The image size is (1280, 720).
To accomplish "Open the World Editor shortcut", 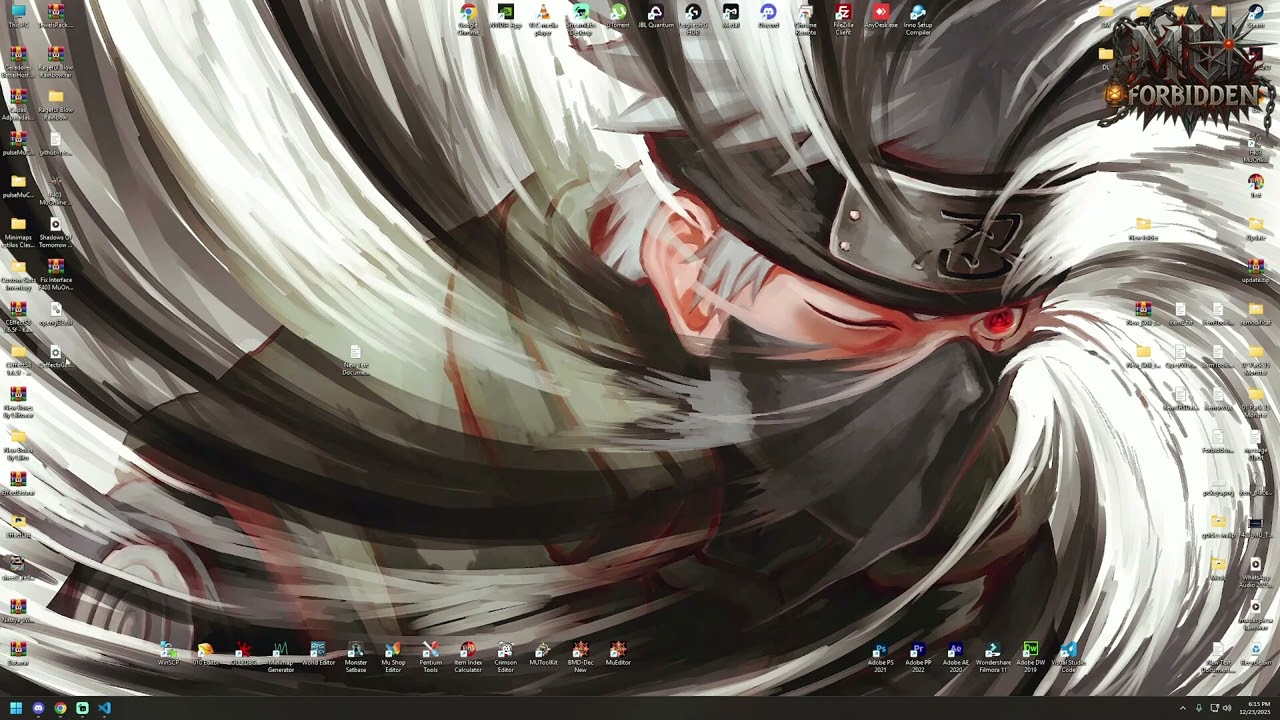I will (318, 655).
